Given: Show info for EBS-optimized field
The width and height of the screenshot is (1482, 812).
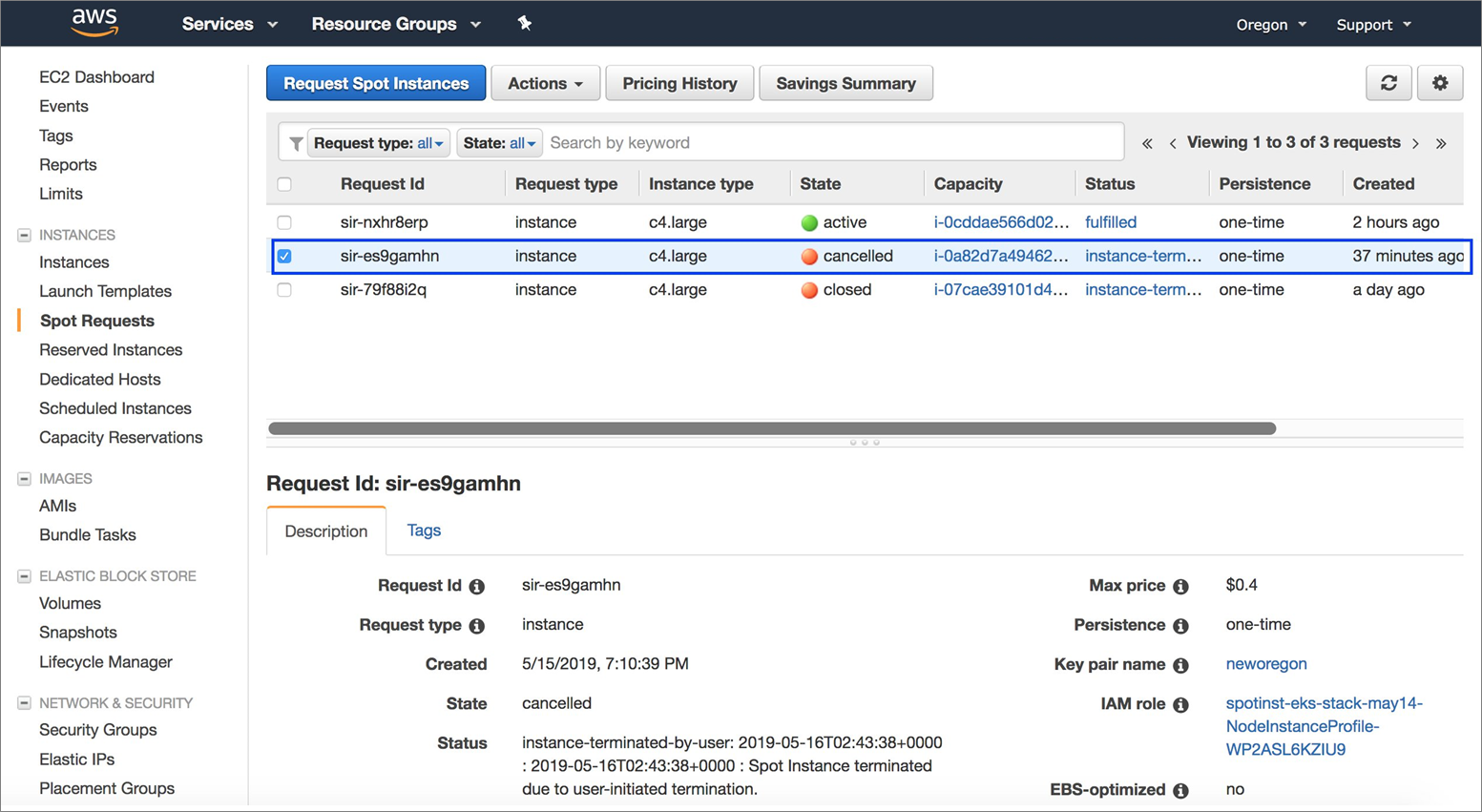Looking at the screenshot, I should (x=1180, y=790).
